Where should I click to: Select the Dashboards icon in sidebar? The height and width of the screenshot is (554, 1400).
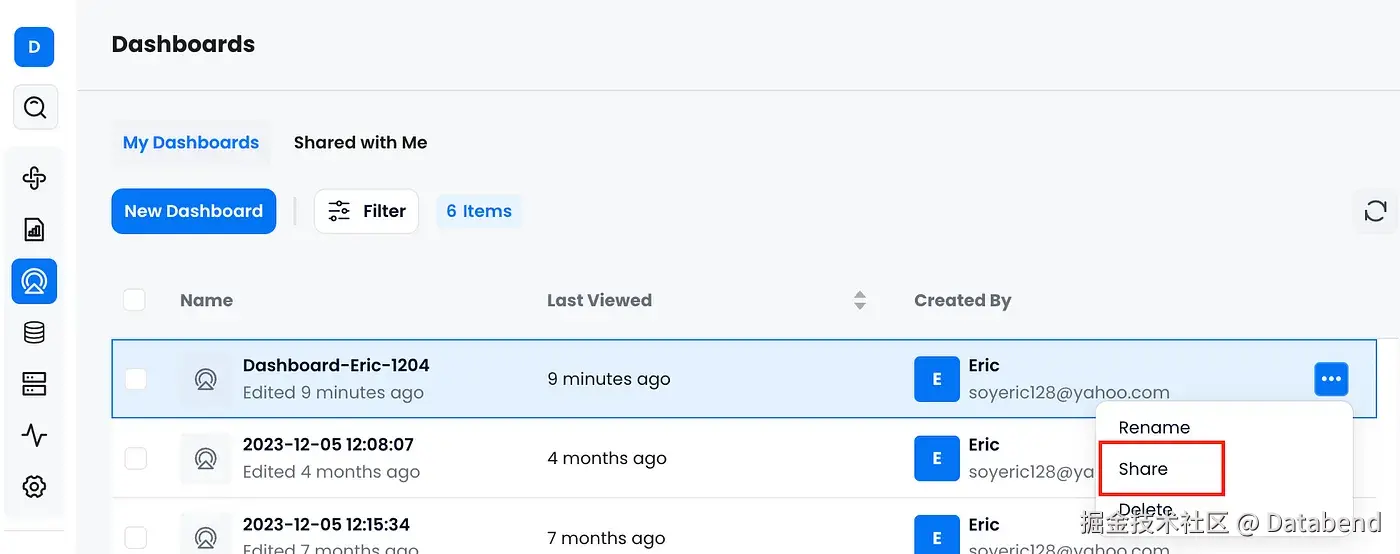[x=34, y=281]
